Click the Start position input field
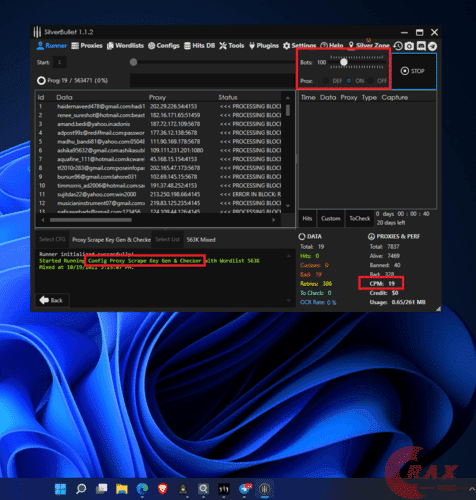The width and height of the screenshot is (476, 500). 60,62
